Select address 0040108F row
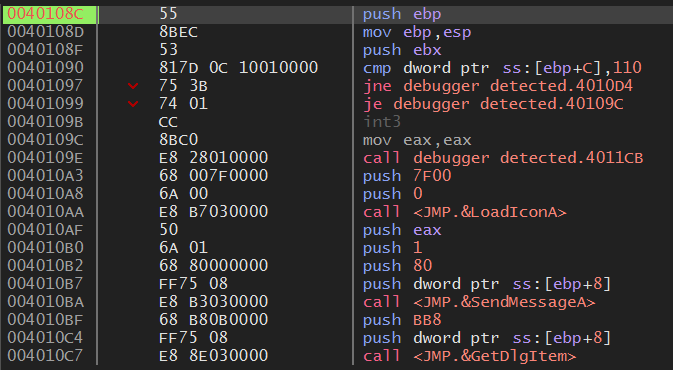This screenshot has height=370, width=673. pyautogui.click(x=45, y=50)
